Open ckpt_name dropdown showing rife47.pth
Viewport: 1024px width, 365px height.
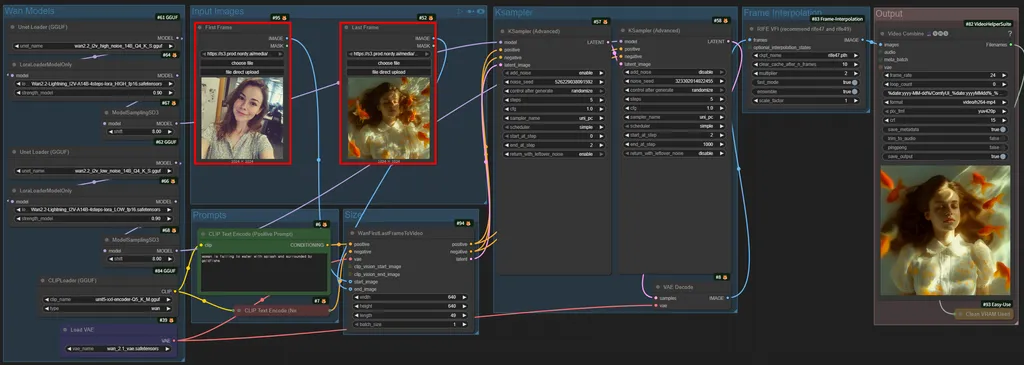tap(805, 56)
